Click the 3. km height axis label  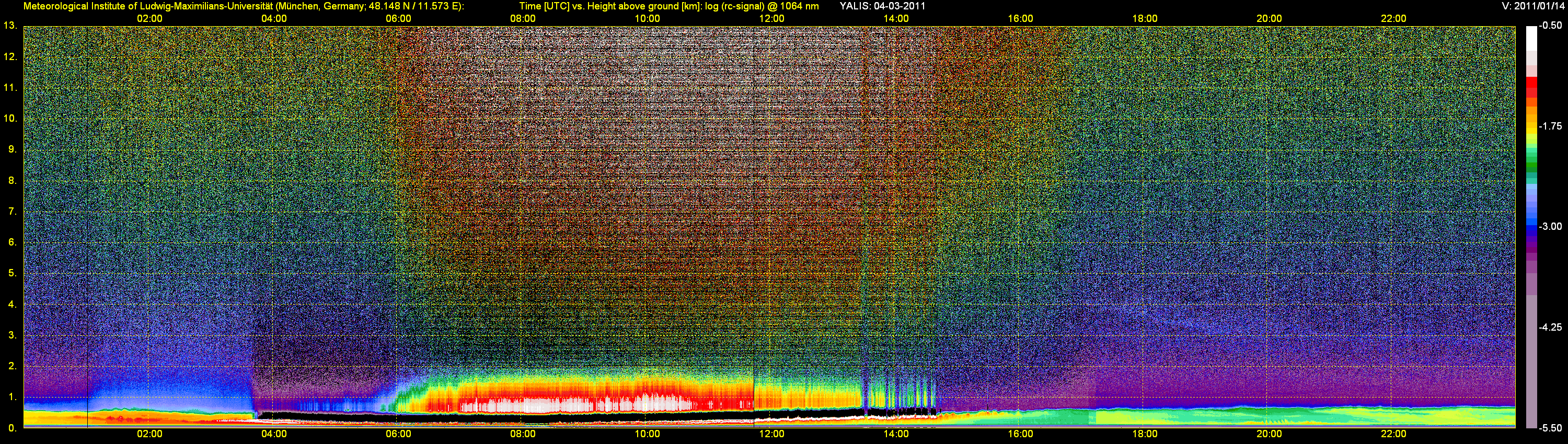12,336
